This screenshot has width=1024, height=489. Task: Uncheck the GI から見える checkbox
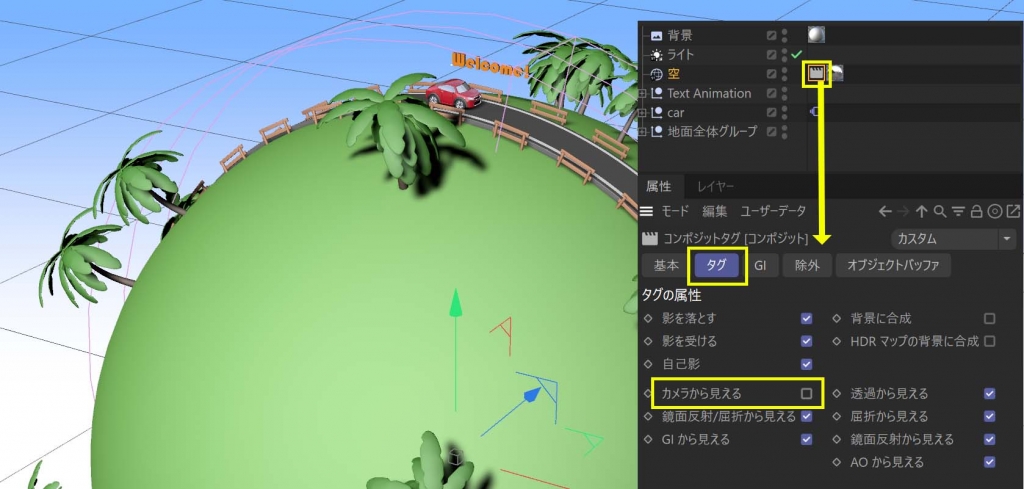pyautogui.click(x=807, y=439)
